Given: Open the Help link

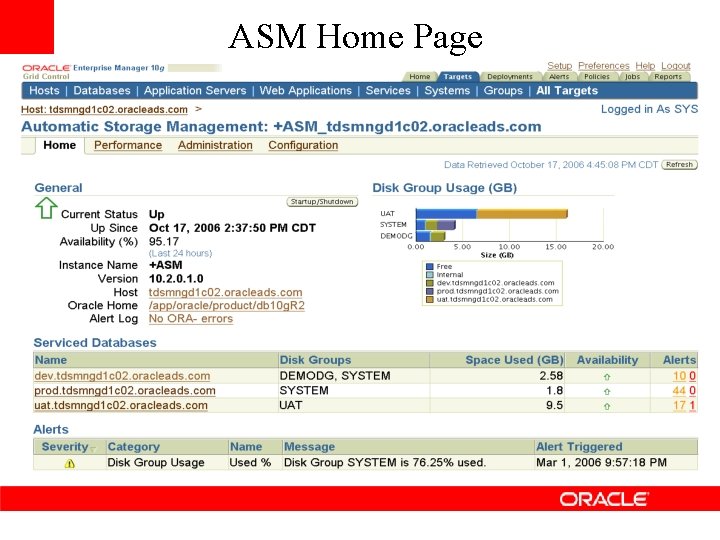Looking at the screenshot, I should click(x=645, y=66).
